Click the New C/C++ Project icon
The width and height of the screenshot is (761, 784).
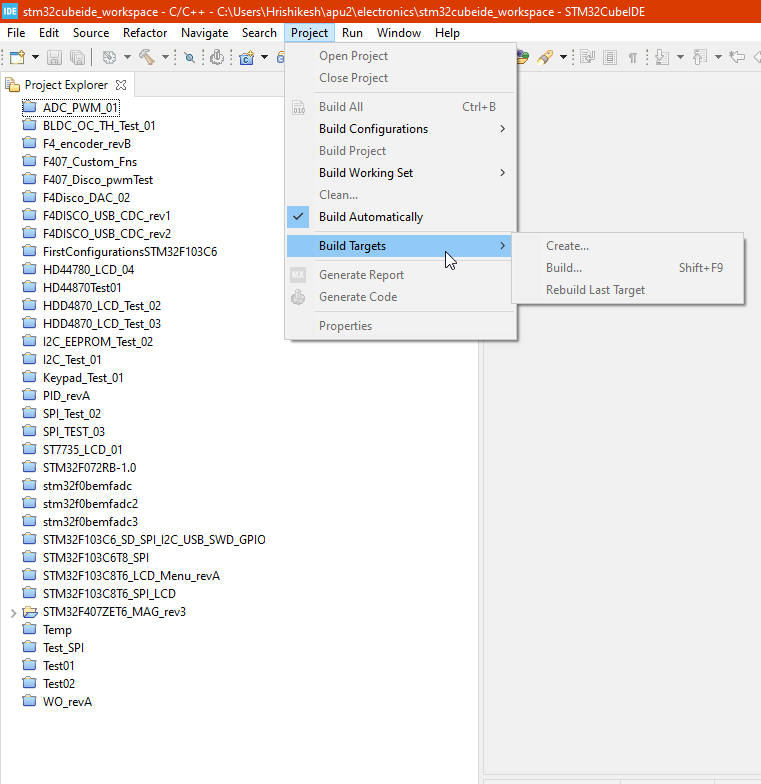246,58
